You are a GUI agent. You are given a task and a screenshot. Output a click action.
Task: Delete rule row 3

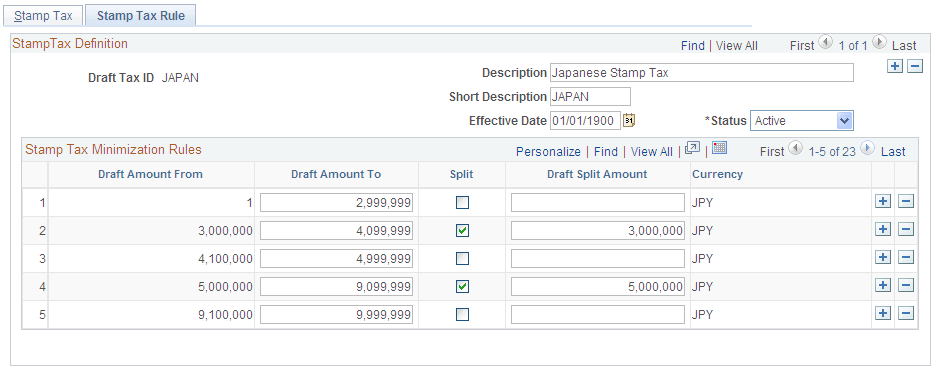coord(906,257)
